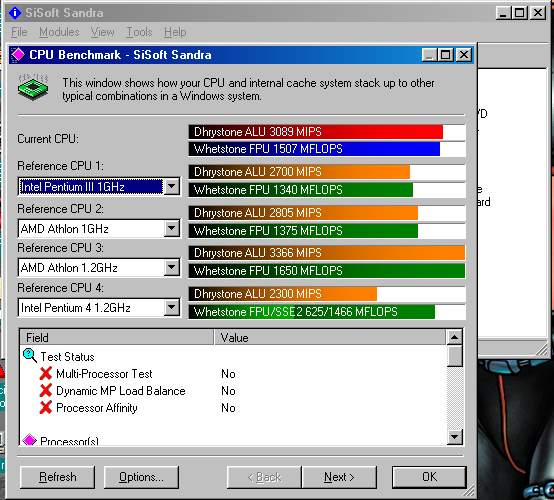Click the Whetstone FPU 1650 MFLOPS bar

(327, 271)
